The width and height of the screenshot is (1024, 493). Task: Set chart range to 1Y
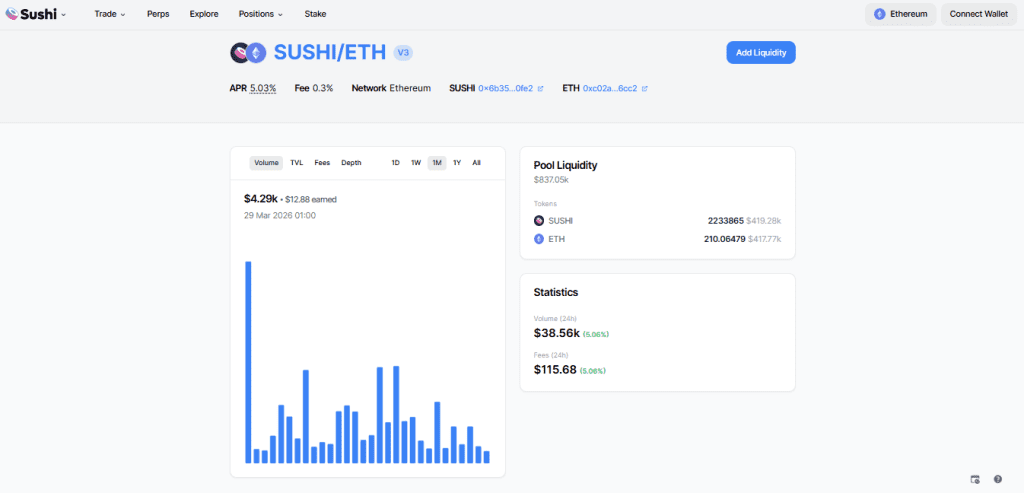click(457, 163)
